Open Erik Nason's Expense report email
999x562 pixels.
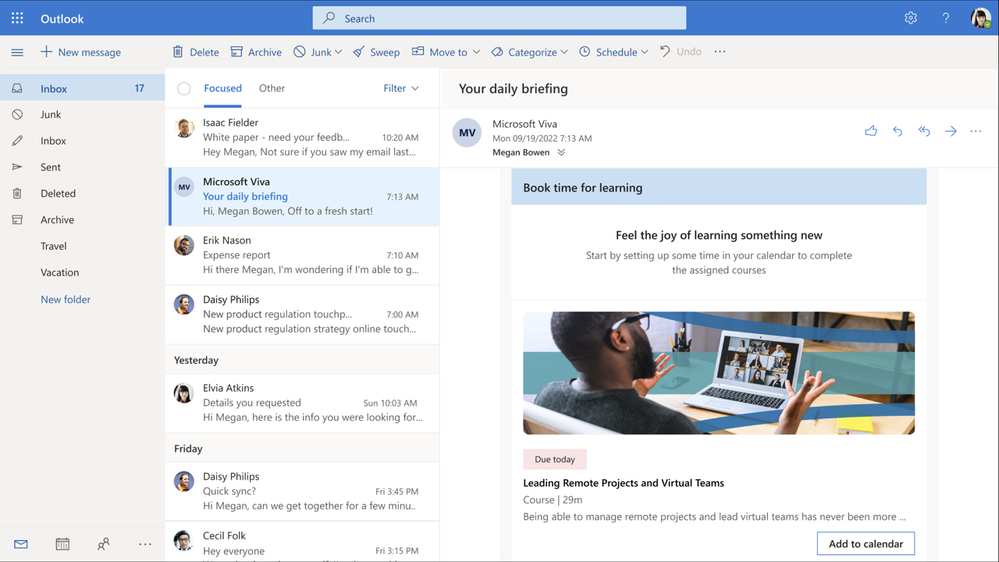coord(302,256)
